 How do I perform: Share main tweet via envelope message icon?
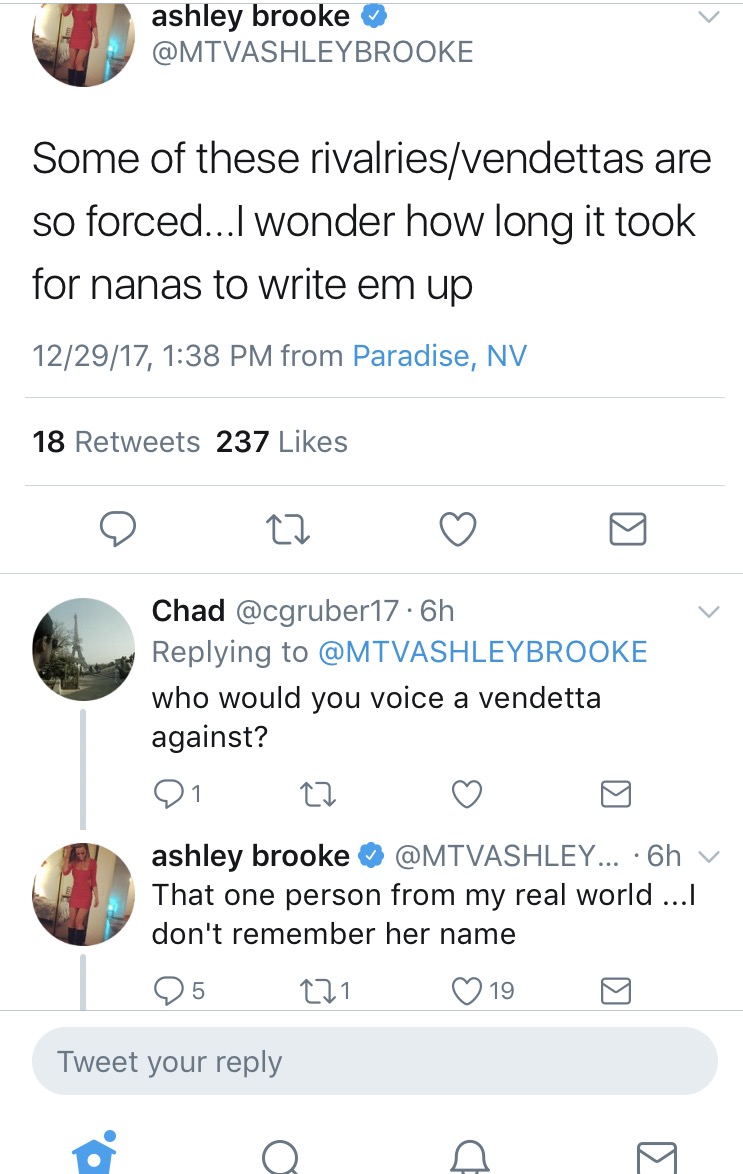[x=628, y=529]
